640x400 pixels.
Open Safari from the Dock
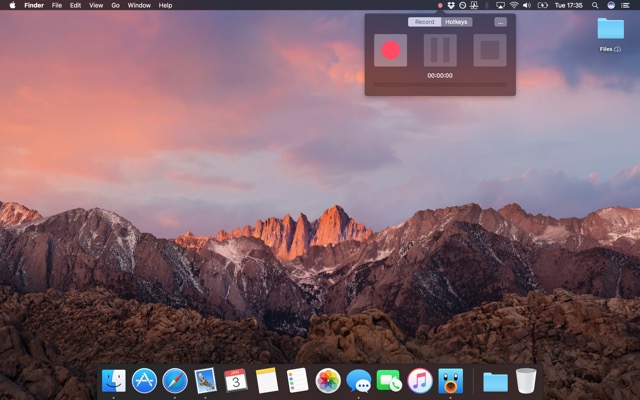(x=175, y=380)
